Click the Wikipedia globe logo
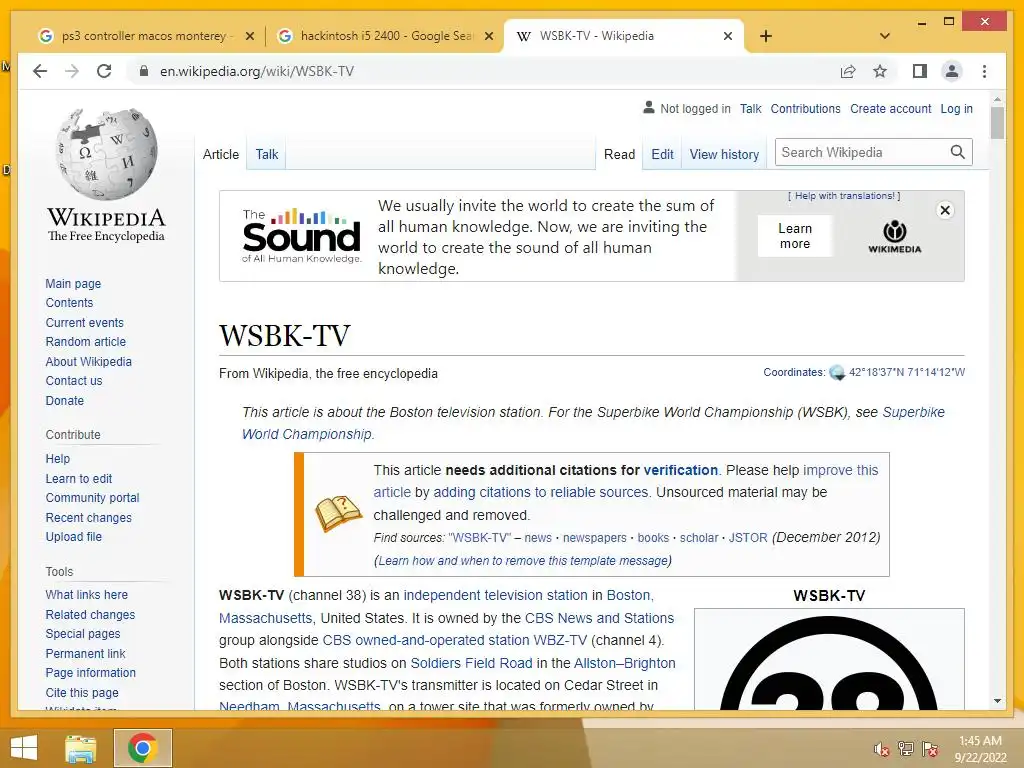1024x768 pixels. 106,155
